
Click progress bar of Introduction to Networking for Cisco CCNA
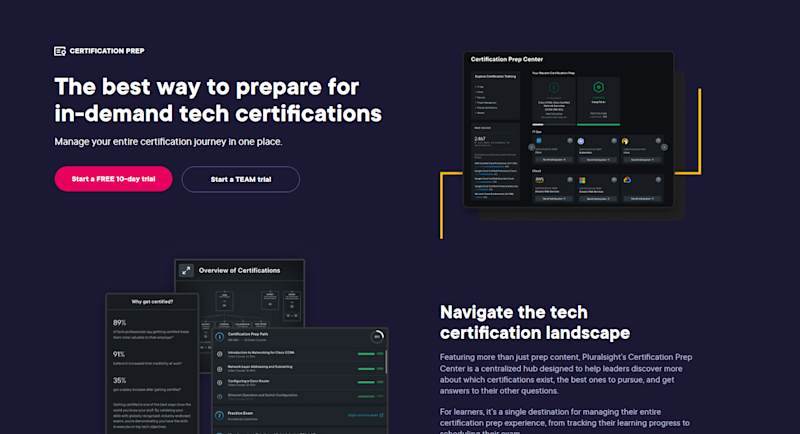(x=366, y=354)
